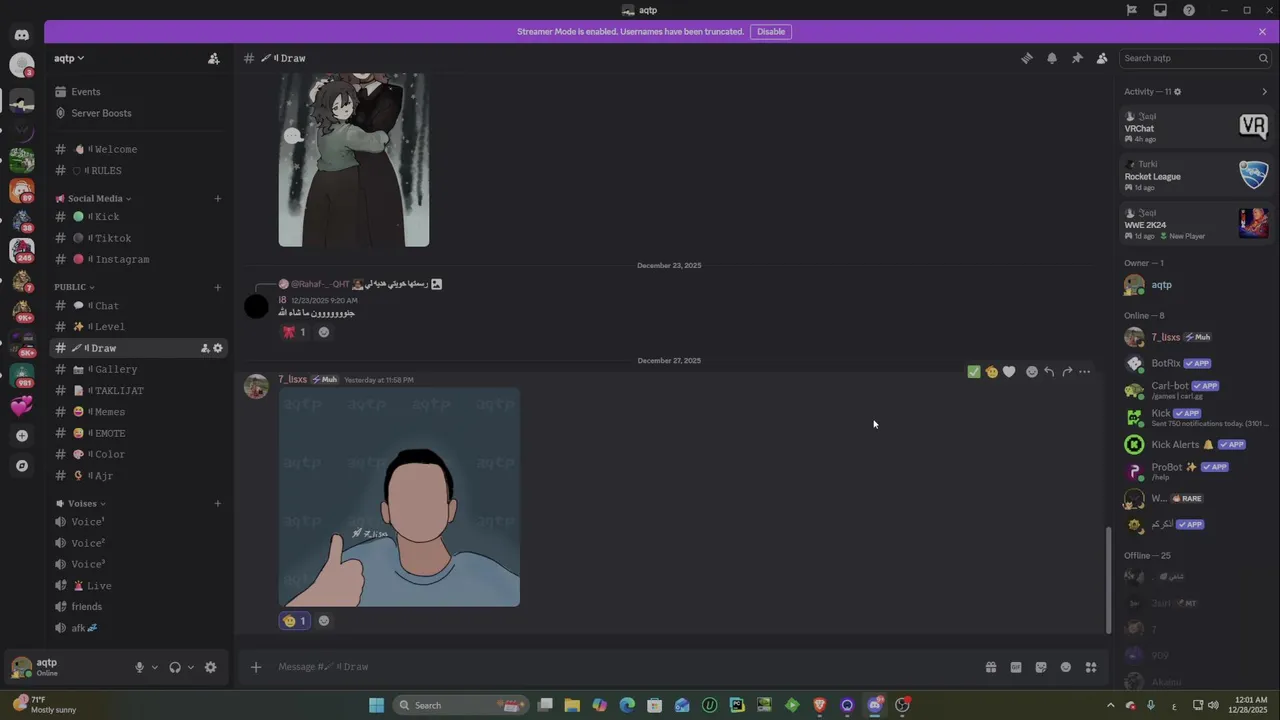Screen dimensions: 1280x720
Task: Expand Activity panel chevron
Action: pos(1264,92)
